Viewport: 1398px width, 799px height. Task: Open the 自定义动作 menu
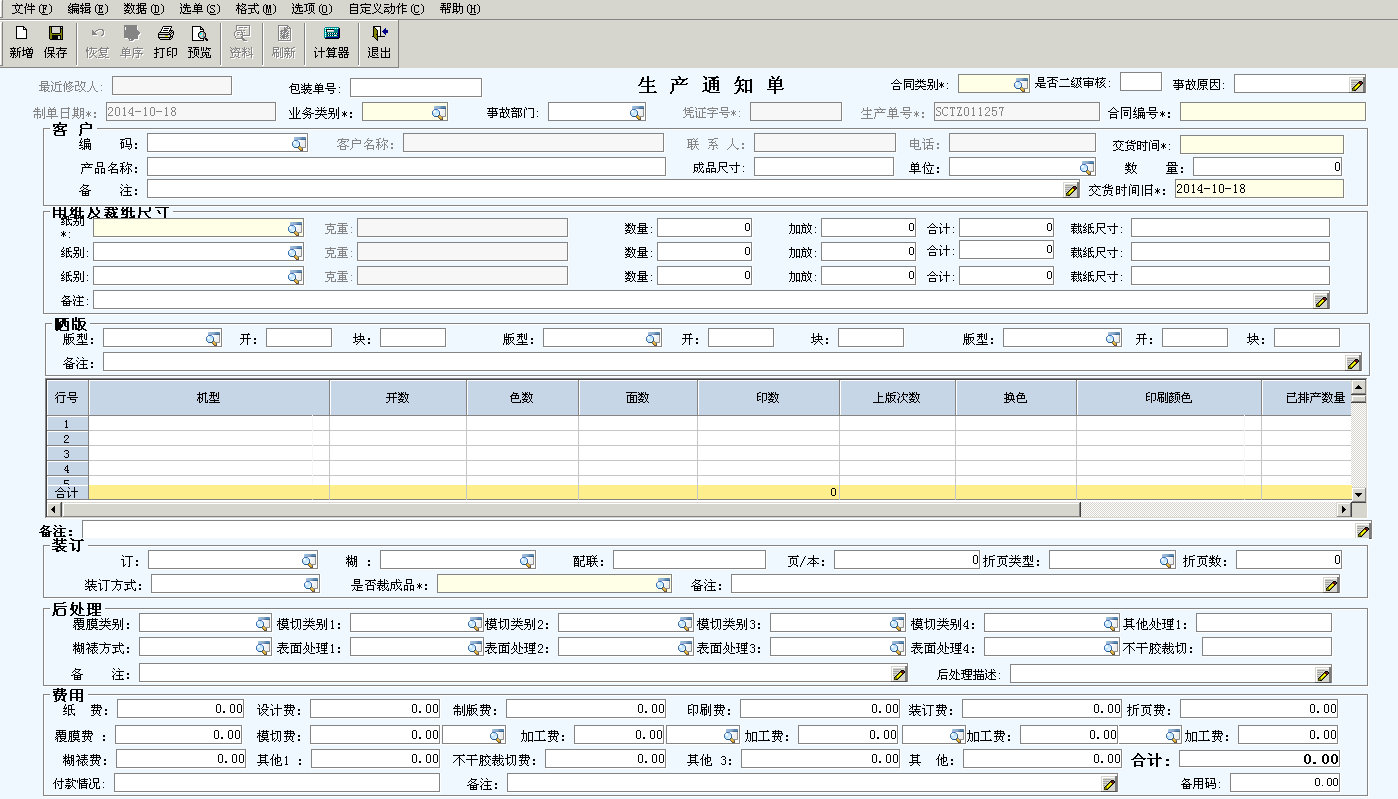(385, 9)
